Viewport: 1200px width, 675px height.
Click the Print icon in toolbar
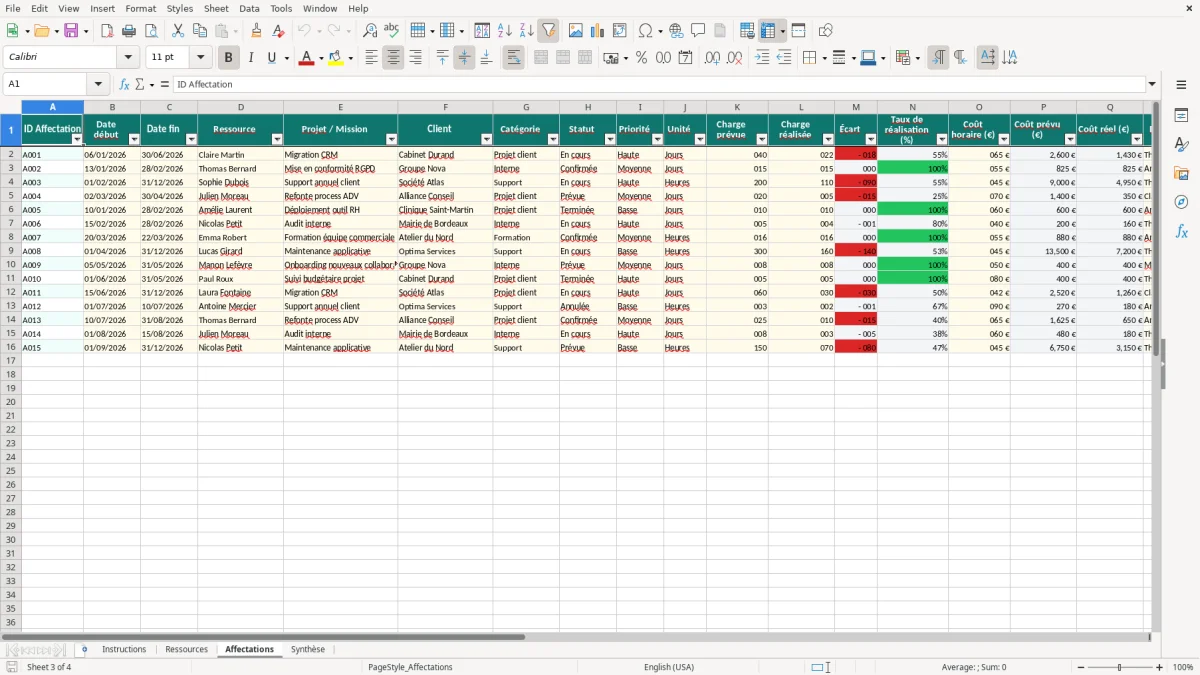(x=129, y=31)
